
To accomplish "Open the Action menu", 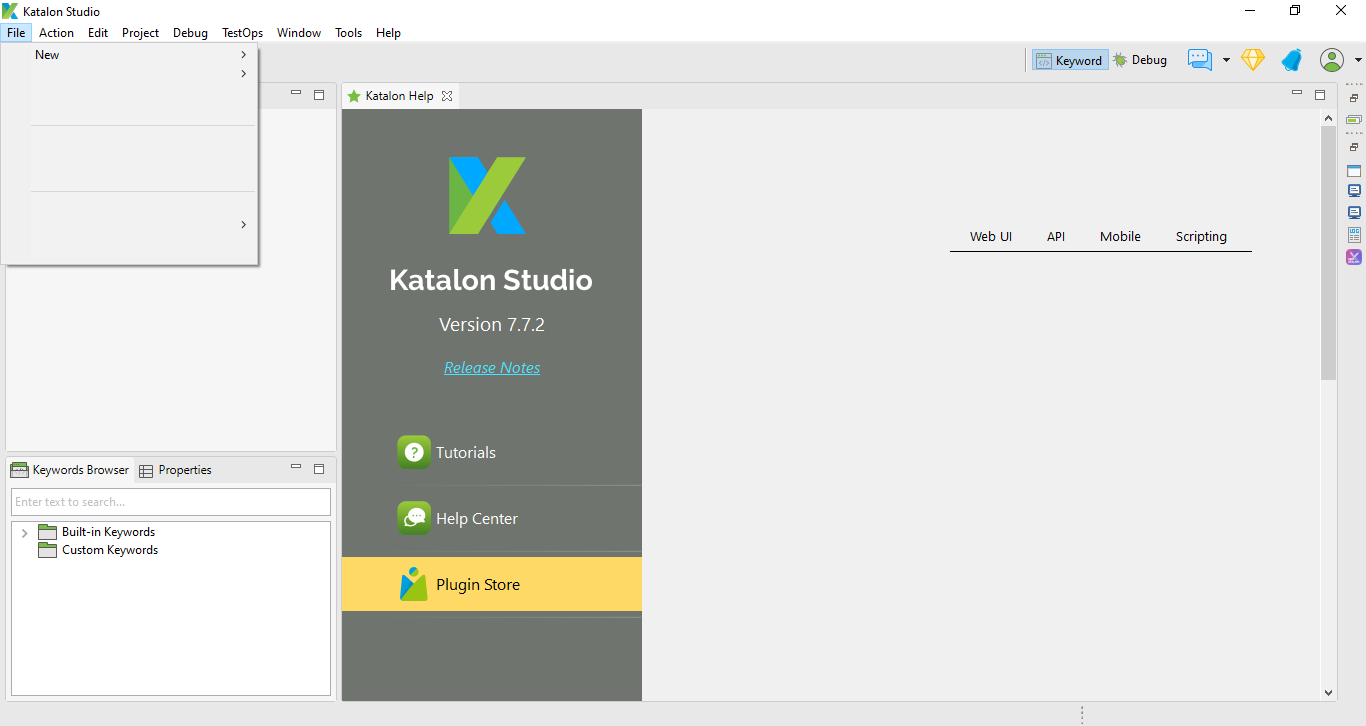I will click(x=56, y=33).
